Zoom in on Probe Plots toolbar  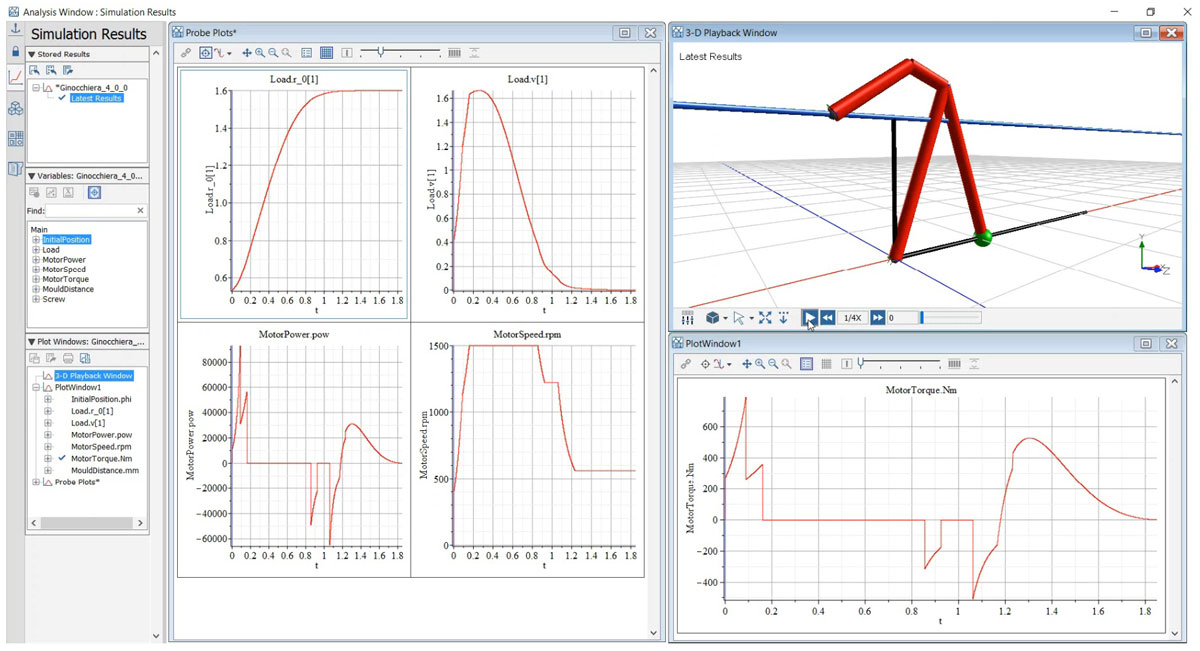260,53
